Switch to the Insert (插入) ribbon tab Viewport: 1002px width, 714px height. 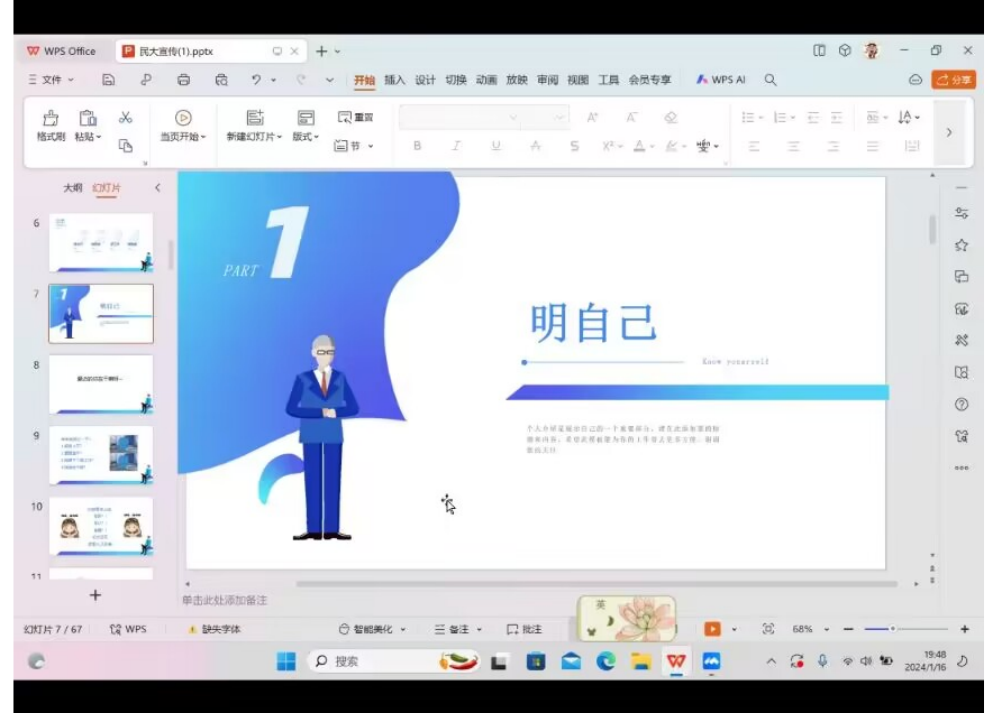395,80
